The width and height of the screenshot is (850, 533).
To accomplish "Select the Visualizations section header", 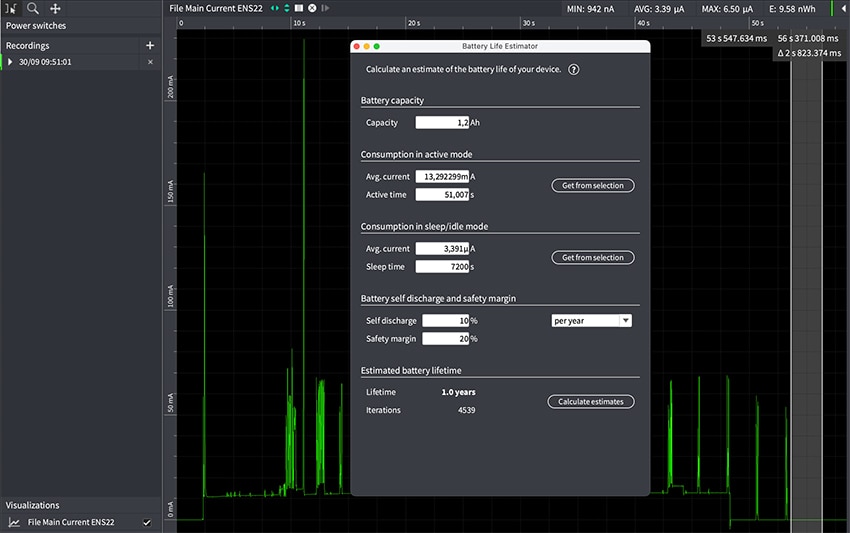I will [x=33, y=505].
